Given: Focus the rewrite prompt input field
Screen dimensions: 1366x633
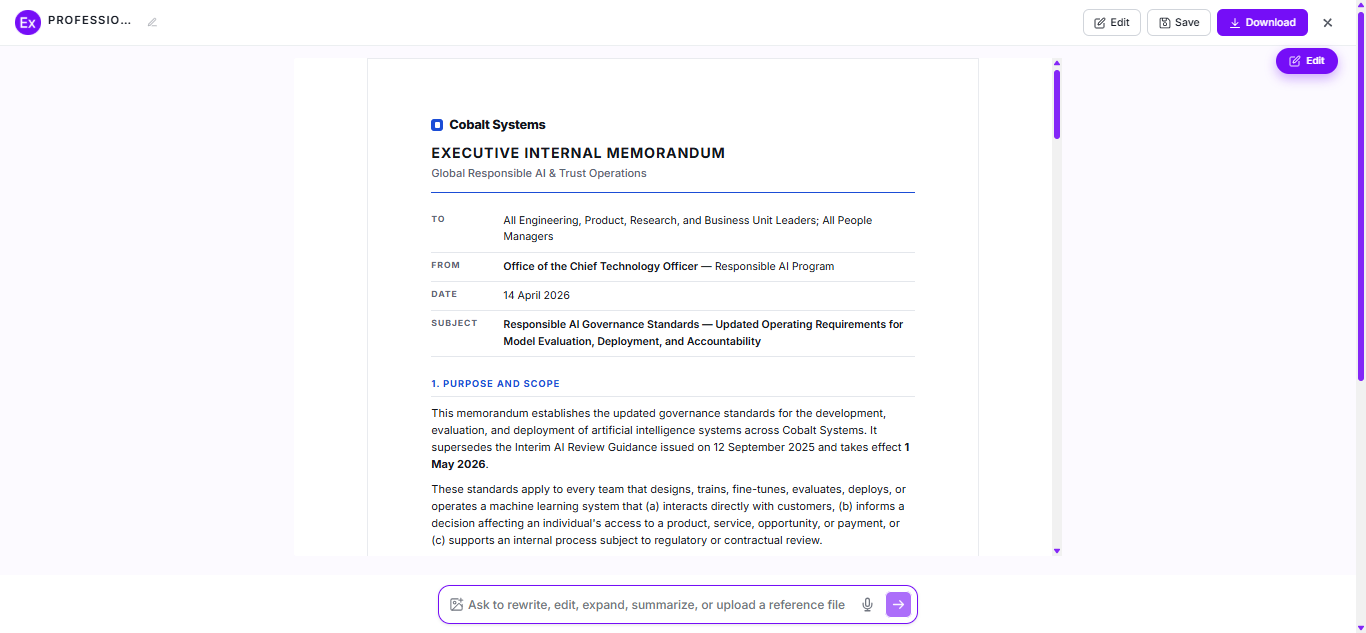Looking at the screenshot, I should [x=656, y=605].
